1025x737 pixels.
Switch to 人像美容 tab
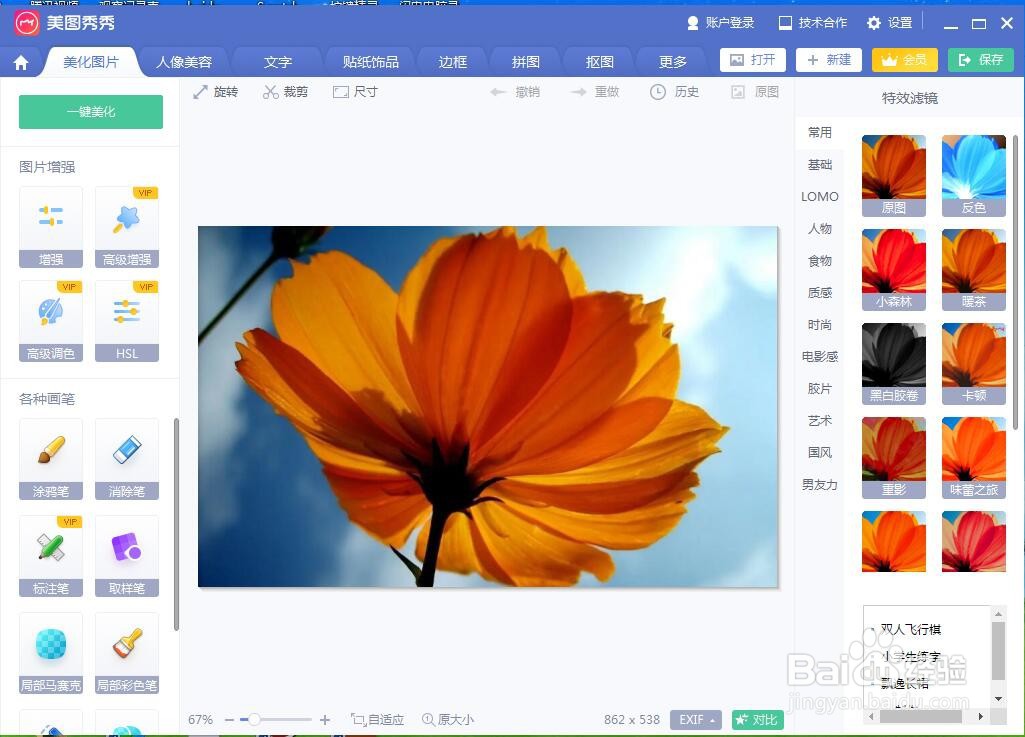[184, 62]
